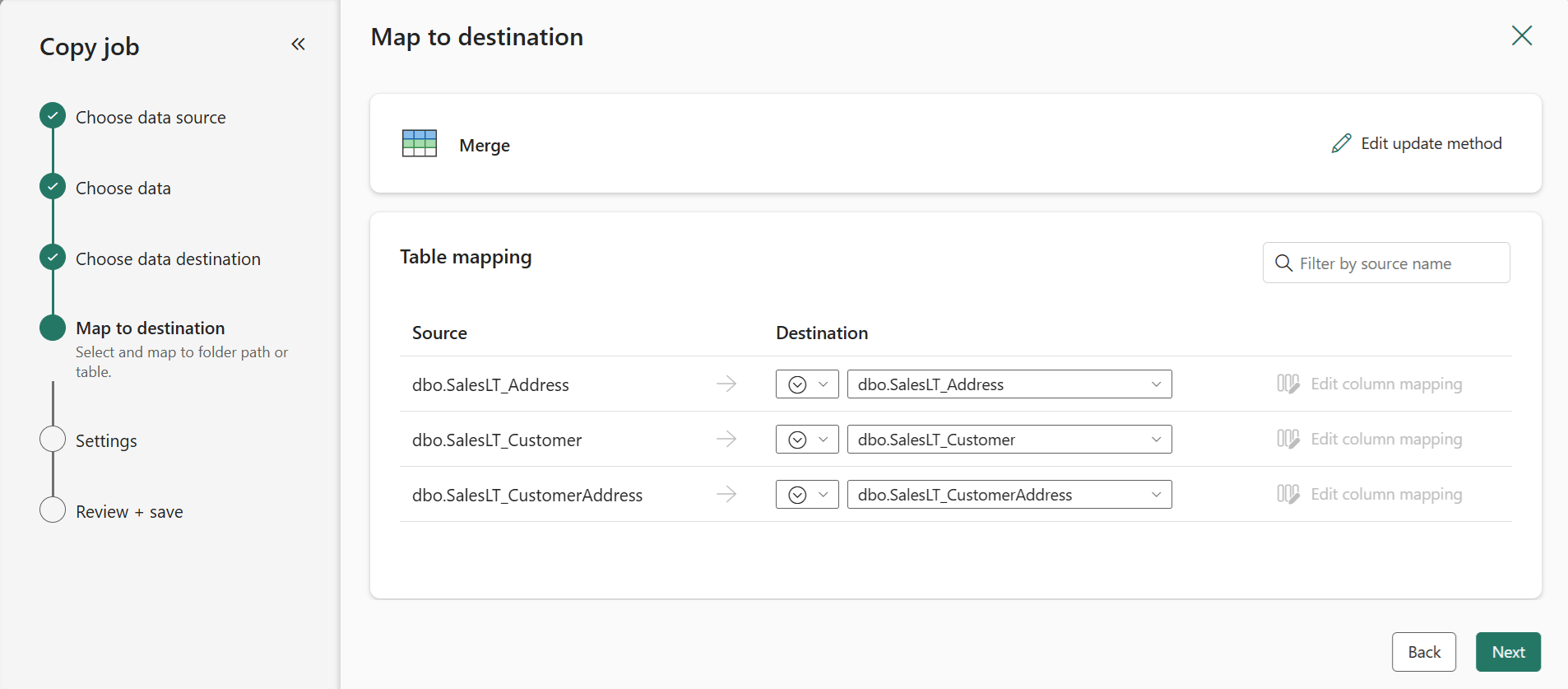This screenshot has width=1568, height=689.
Task: Click column mapping icon for SalesLT_Customer row
Action: click(1287, 440)
